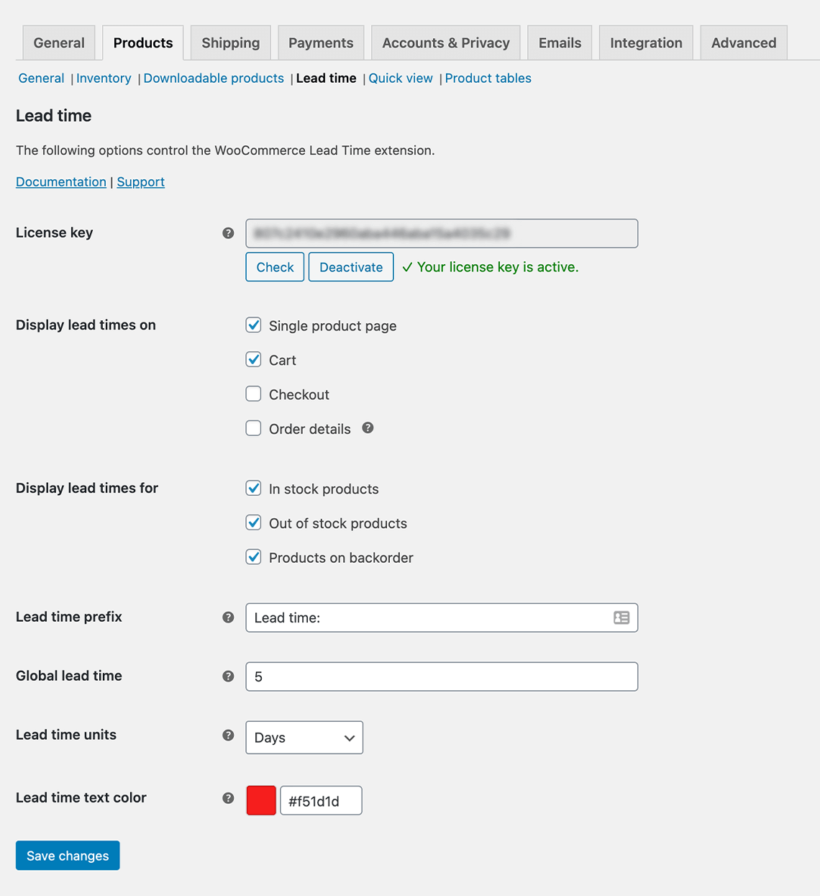The width and height of the screenshot is (820, 896).
Task: Open the red lead time color swatch
Action: point(261,800)
